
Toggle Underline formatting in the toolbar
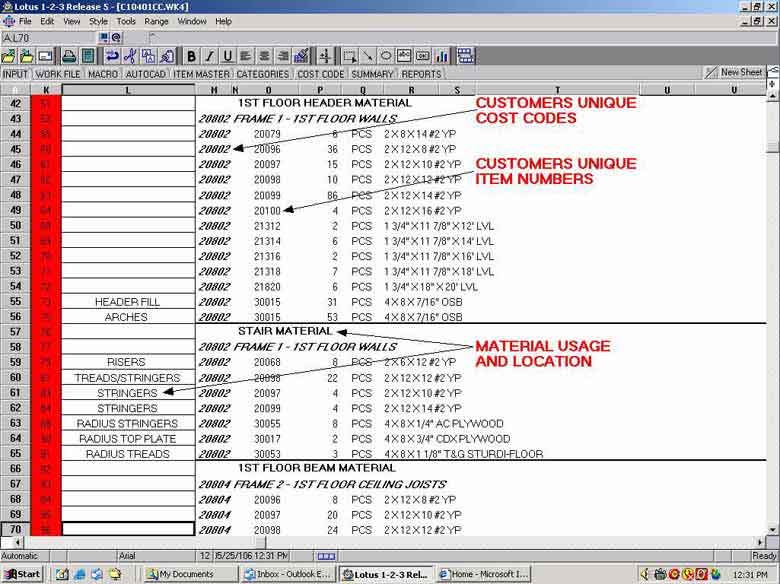pos(227,56)
